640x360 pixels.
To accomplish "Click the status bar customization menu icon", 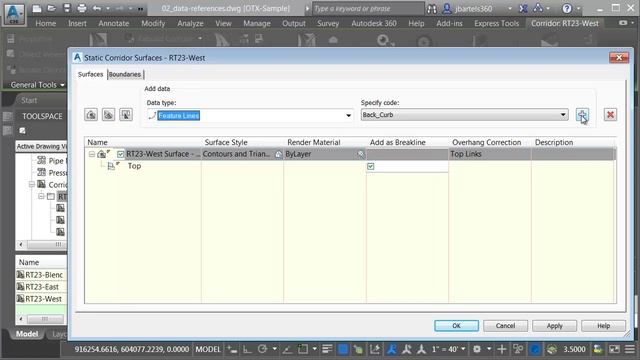I will 630,349.
